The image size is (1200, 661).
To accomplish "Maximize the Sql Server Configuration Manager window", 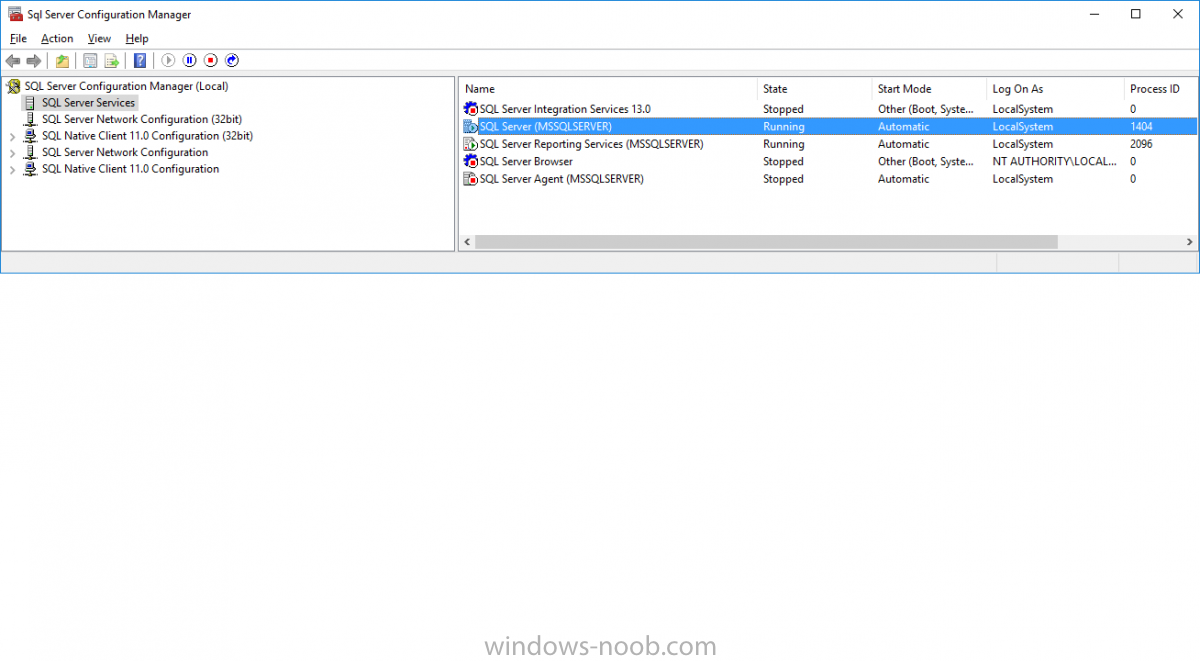I will (x=1135, y=14).
